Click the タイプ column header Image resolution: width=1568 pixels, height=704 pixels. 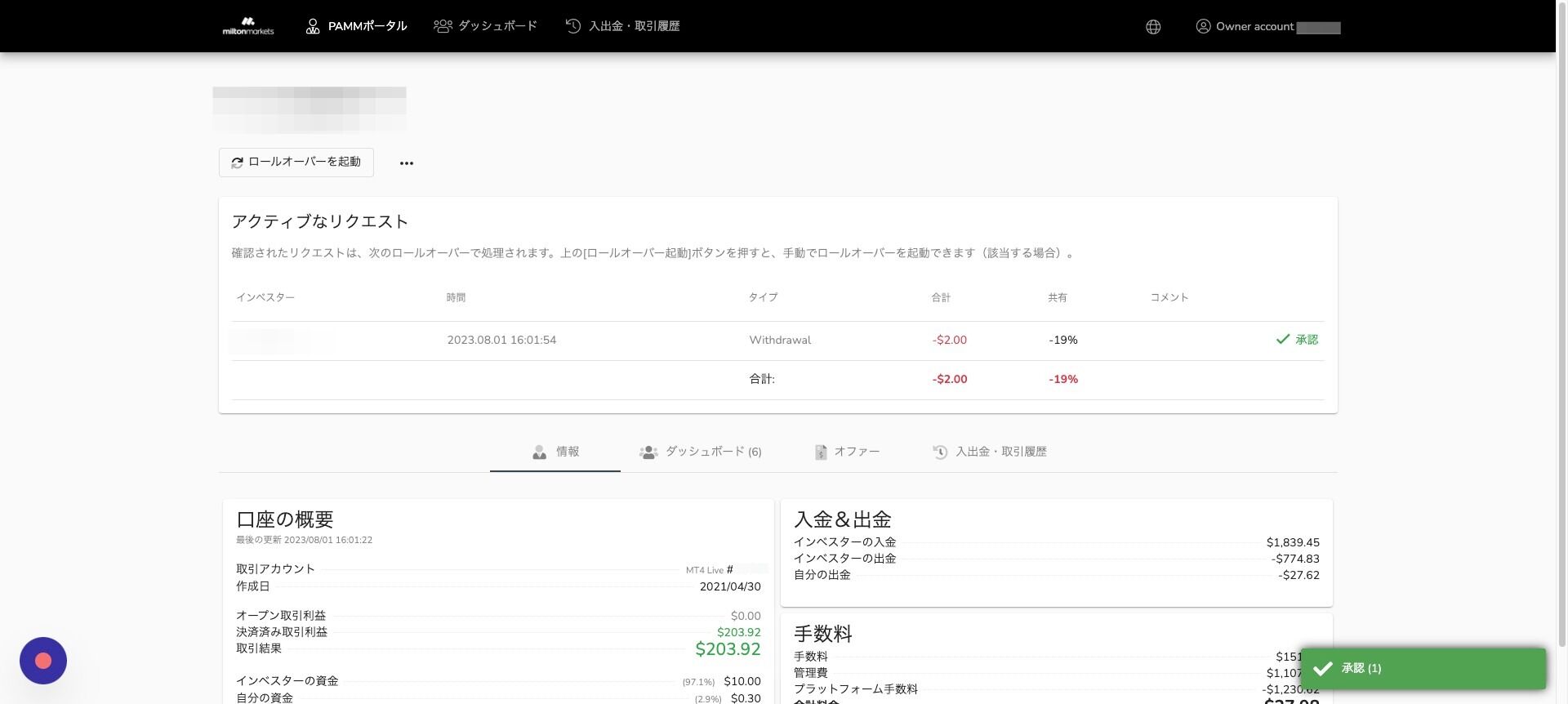coord(763,298)
